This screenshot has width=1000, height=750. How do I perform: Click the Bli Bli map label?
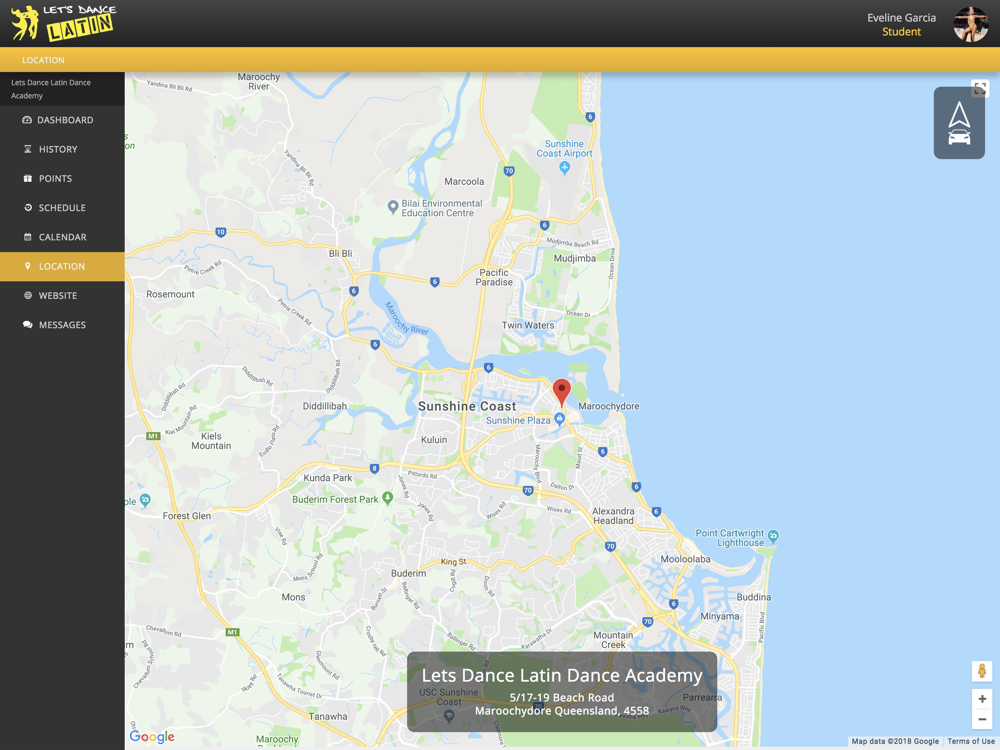(x=341, y=253)
